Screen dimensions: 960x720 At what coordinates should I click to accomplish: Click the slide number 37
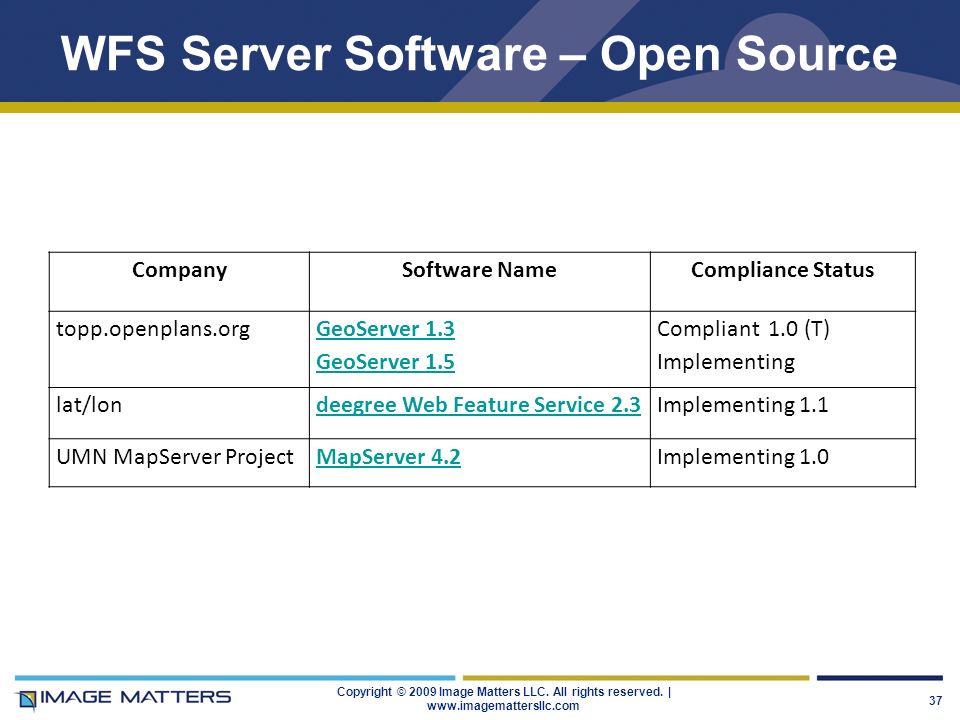click(935, 700)
